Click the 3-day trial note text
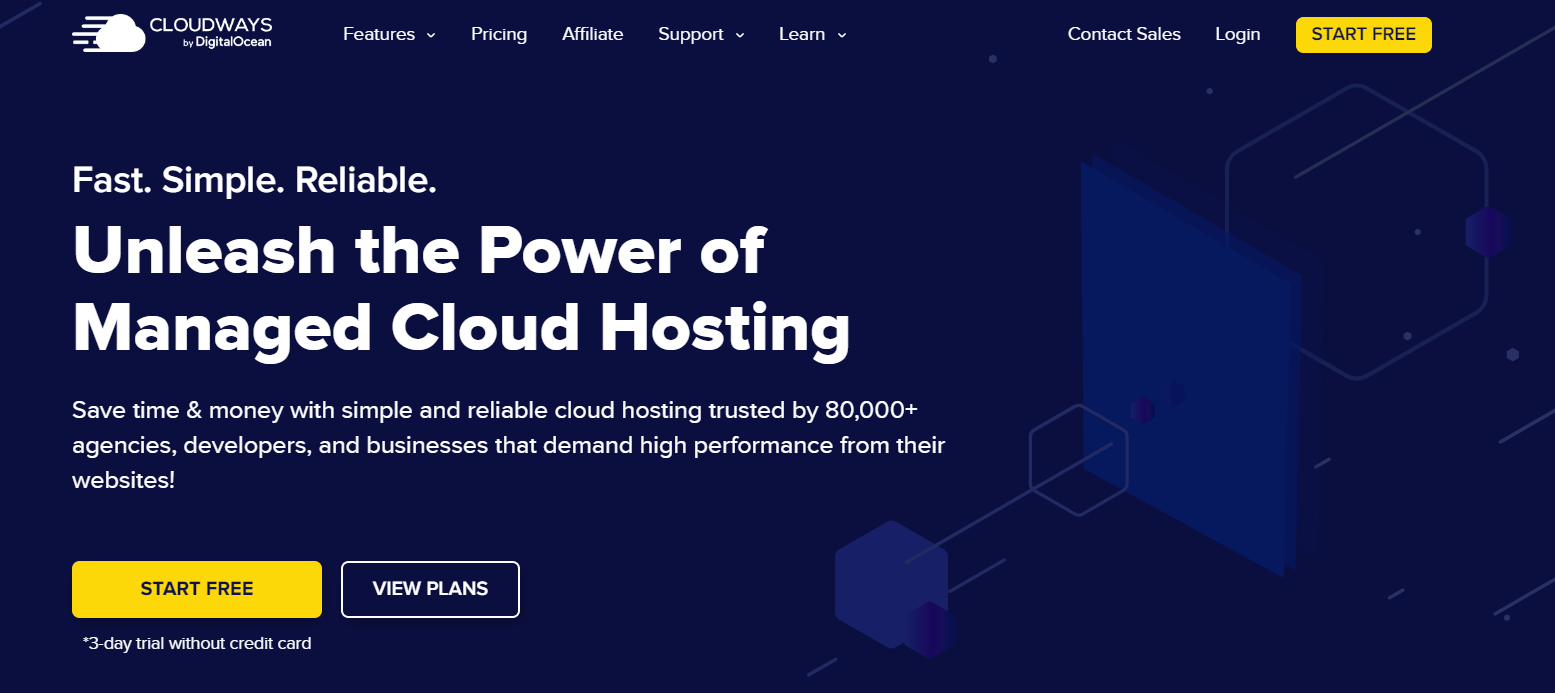The image size is (1555, 693). pyautogui.click(x=197, y=643)
